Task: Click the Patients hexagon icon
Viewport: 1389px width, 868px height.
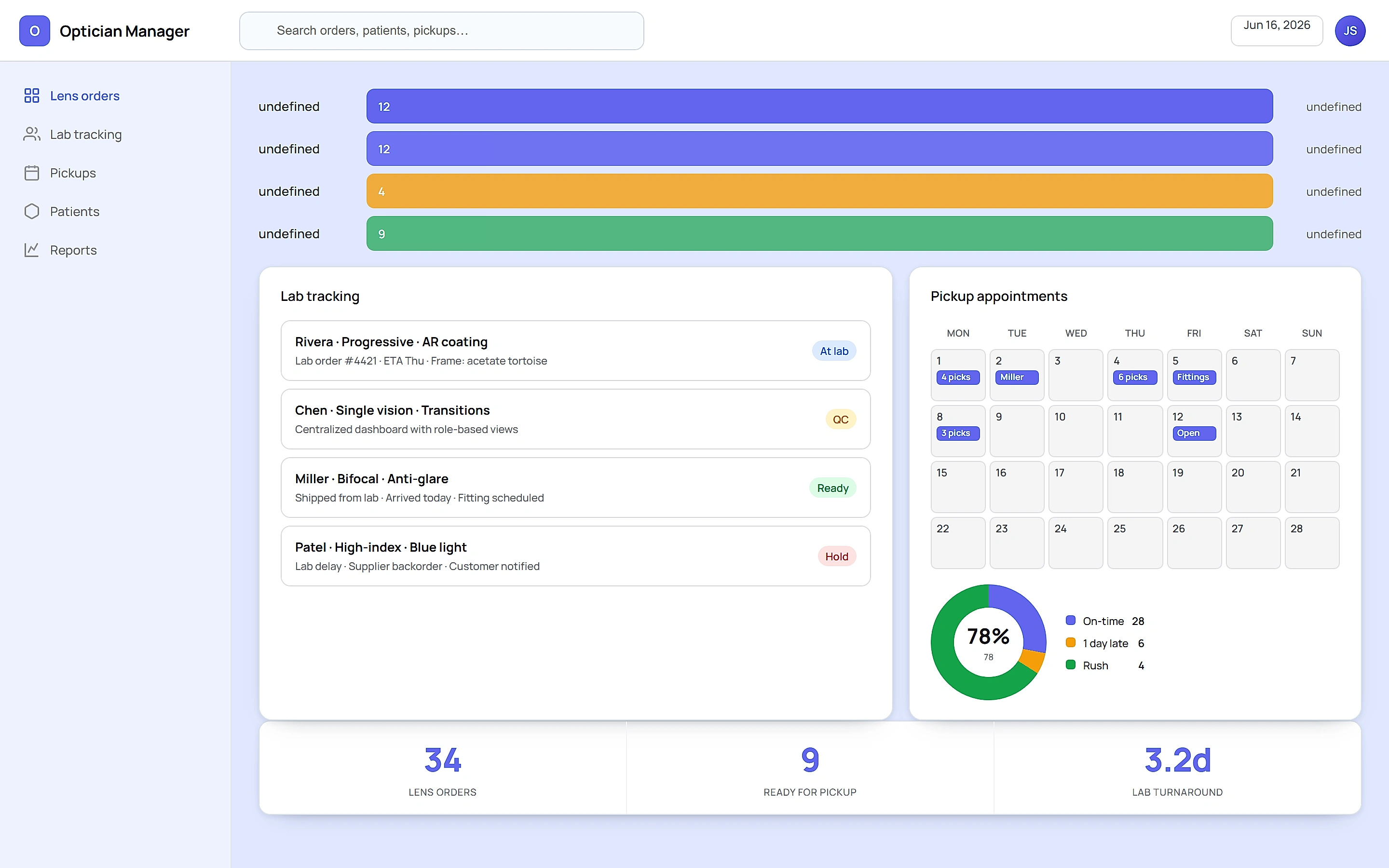Action: (31, 211)
